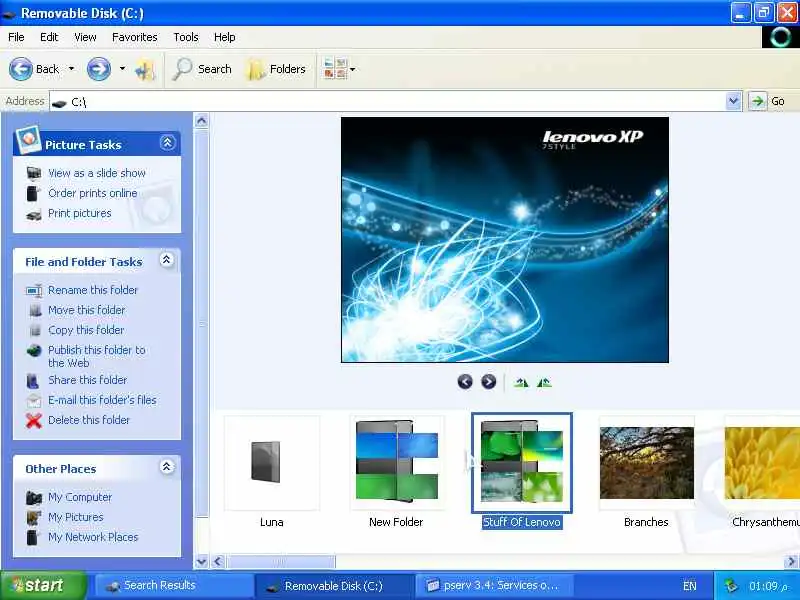Click Copy this folder

tap(86, 330)
